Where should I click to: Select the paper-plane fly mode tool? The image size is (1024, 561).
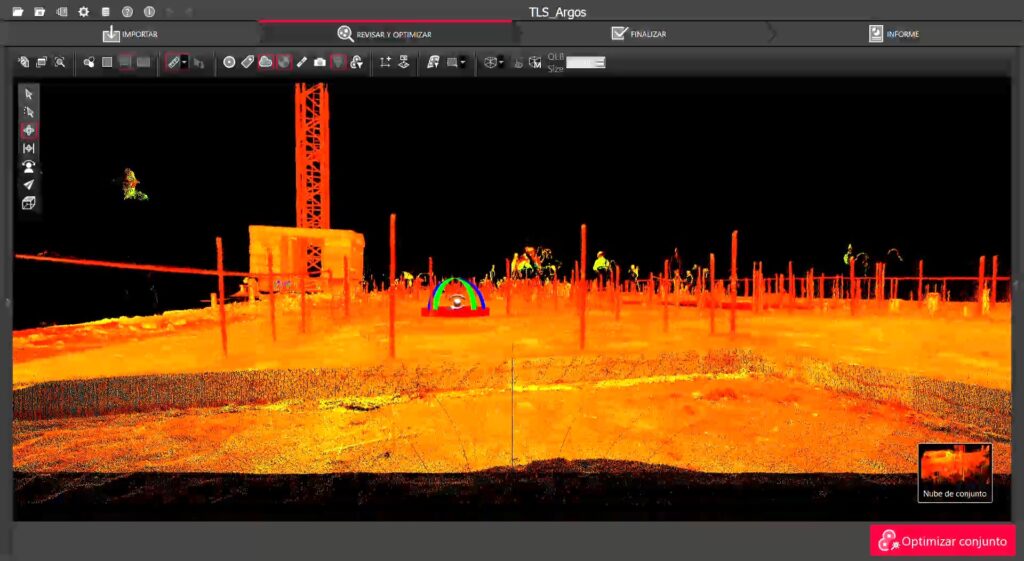click(x=29, y=184)
